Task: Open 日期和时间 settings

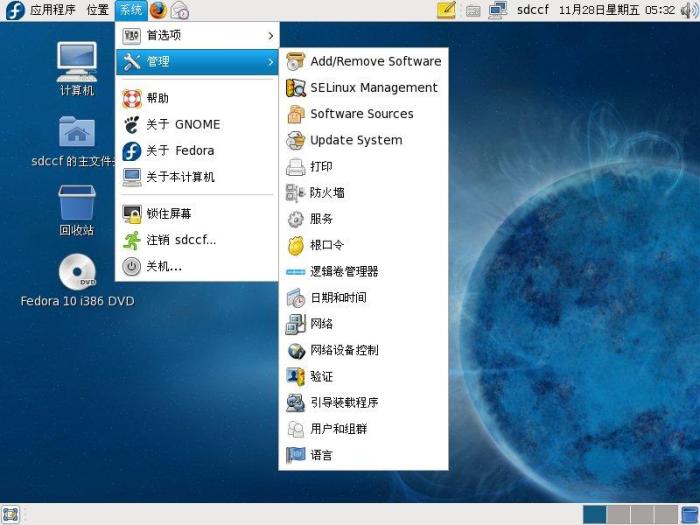Action: point(363,298)
